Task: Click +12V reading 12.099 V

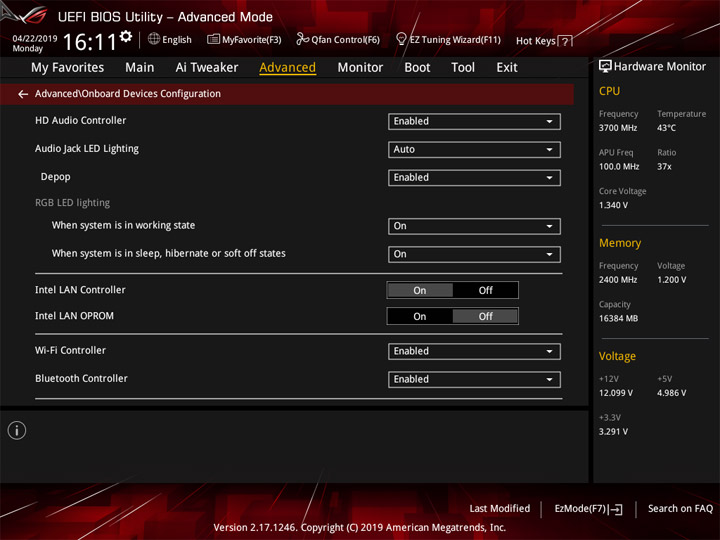Action: pyautogui.click(x=616, y=393)
